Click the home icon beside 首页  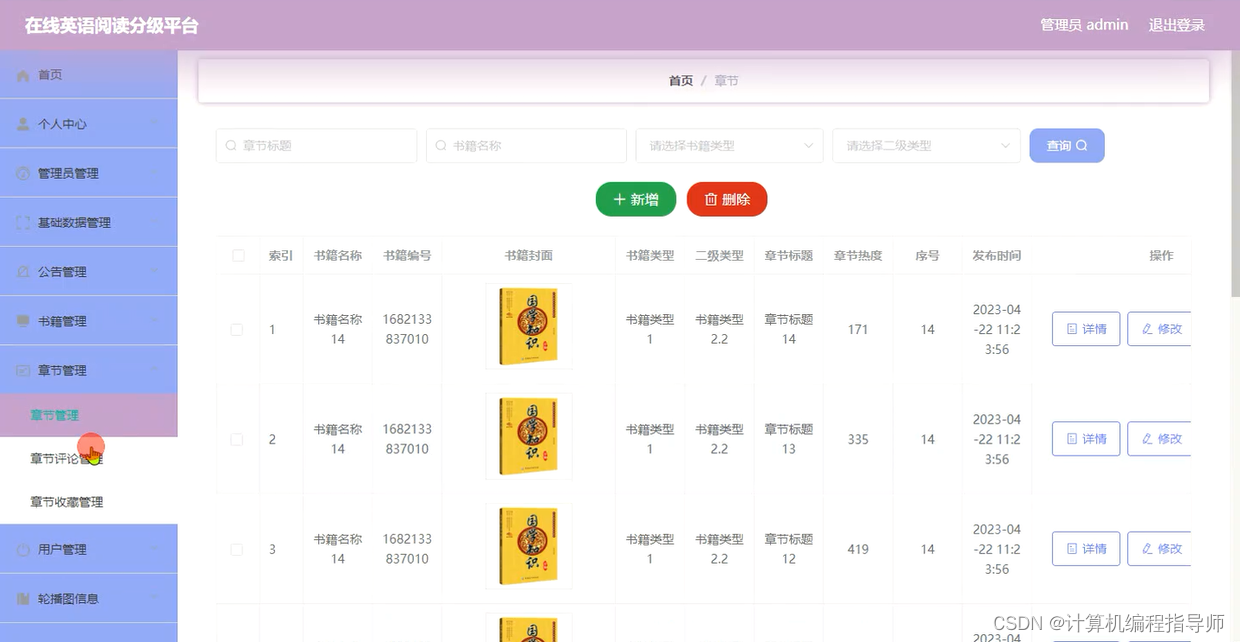pos(23,75)
